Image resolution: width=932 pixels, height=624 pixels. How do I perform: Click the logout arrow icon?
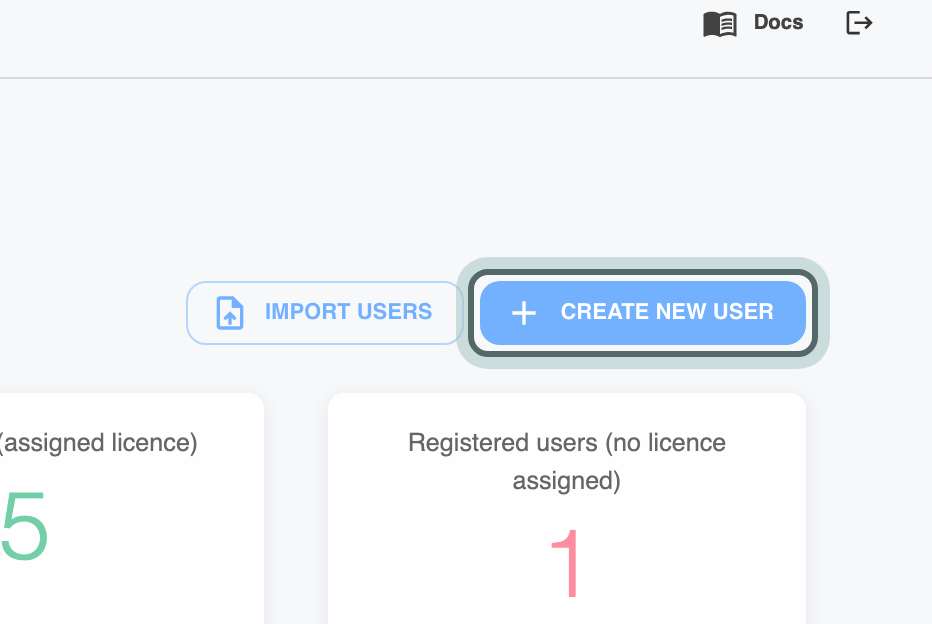point(859,23)
